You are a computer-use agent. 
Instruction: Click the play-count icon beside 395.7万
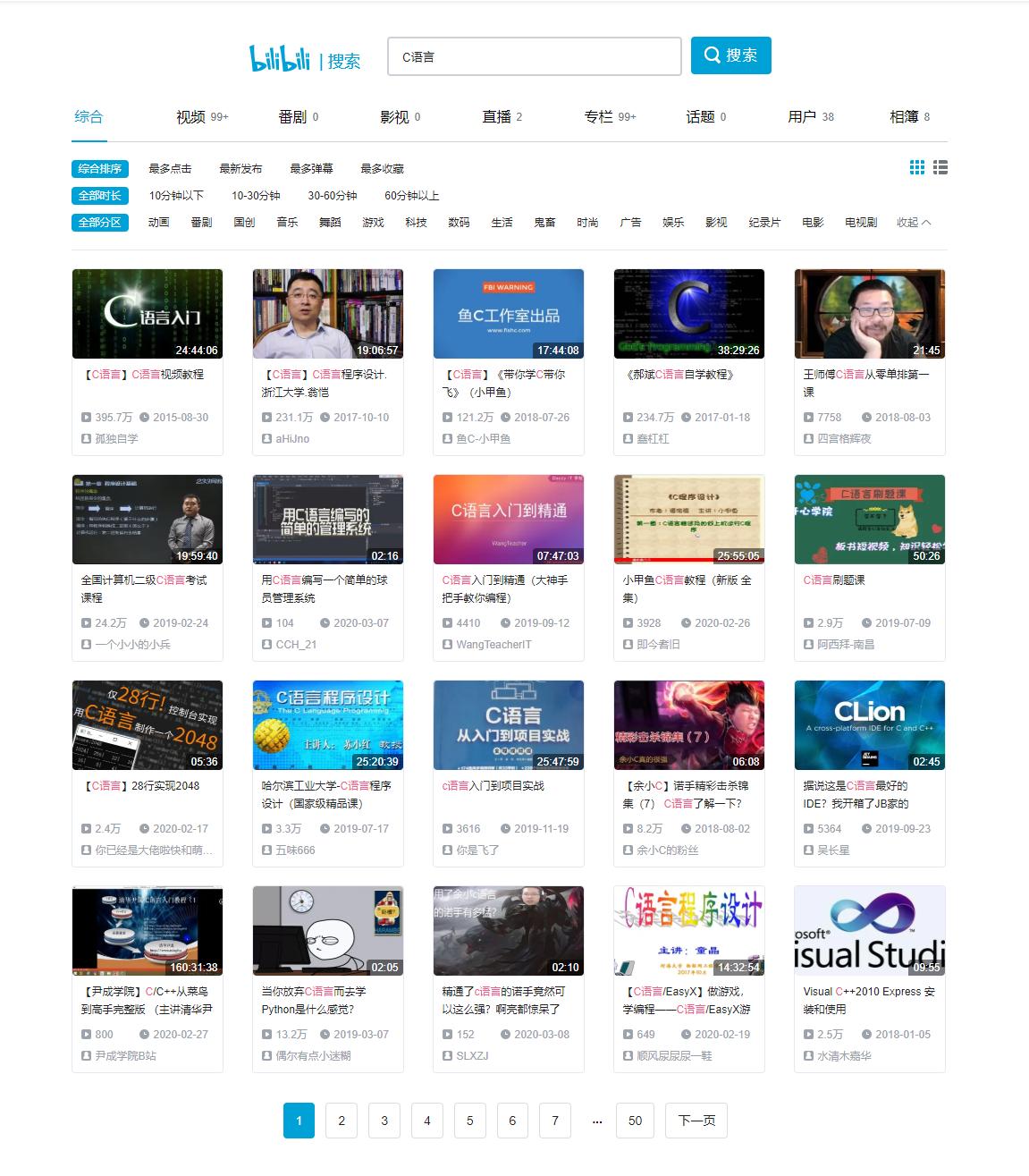tap(86, 417)
